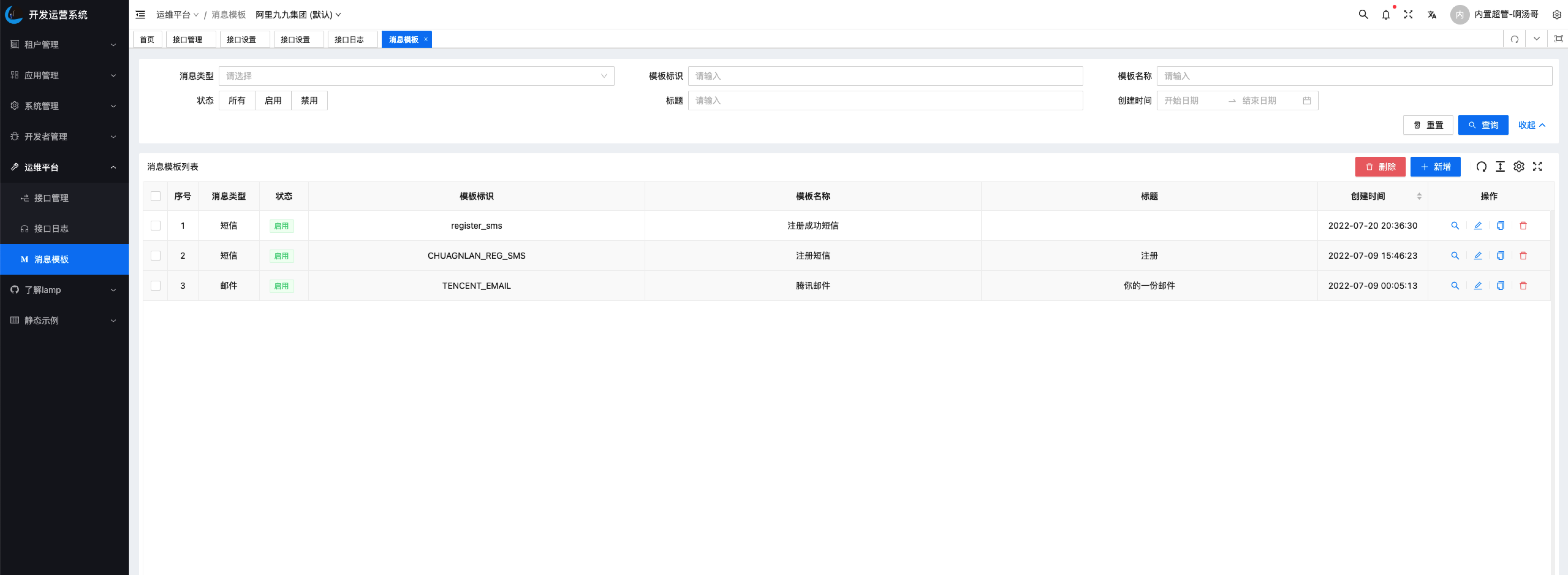The image size is (1568, 575).
Task: Click the notification bell icon
Action: (x=1385, y=15)
